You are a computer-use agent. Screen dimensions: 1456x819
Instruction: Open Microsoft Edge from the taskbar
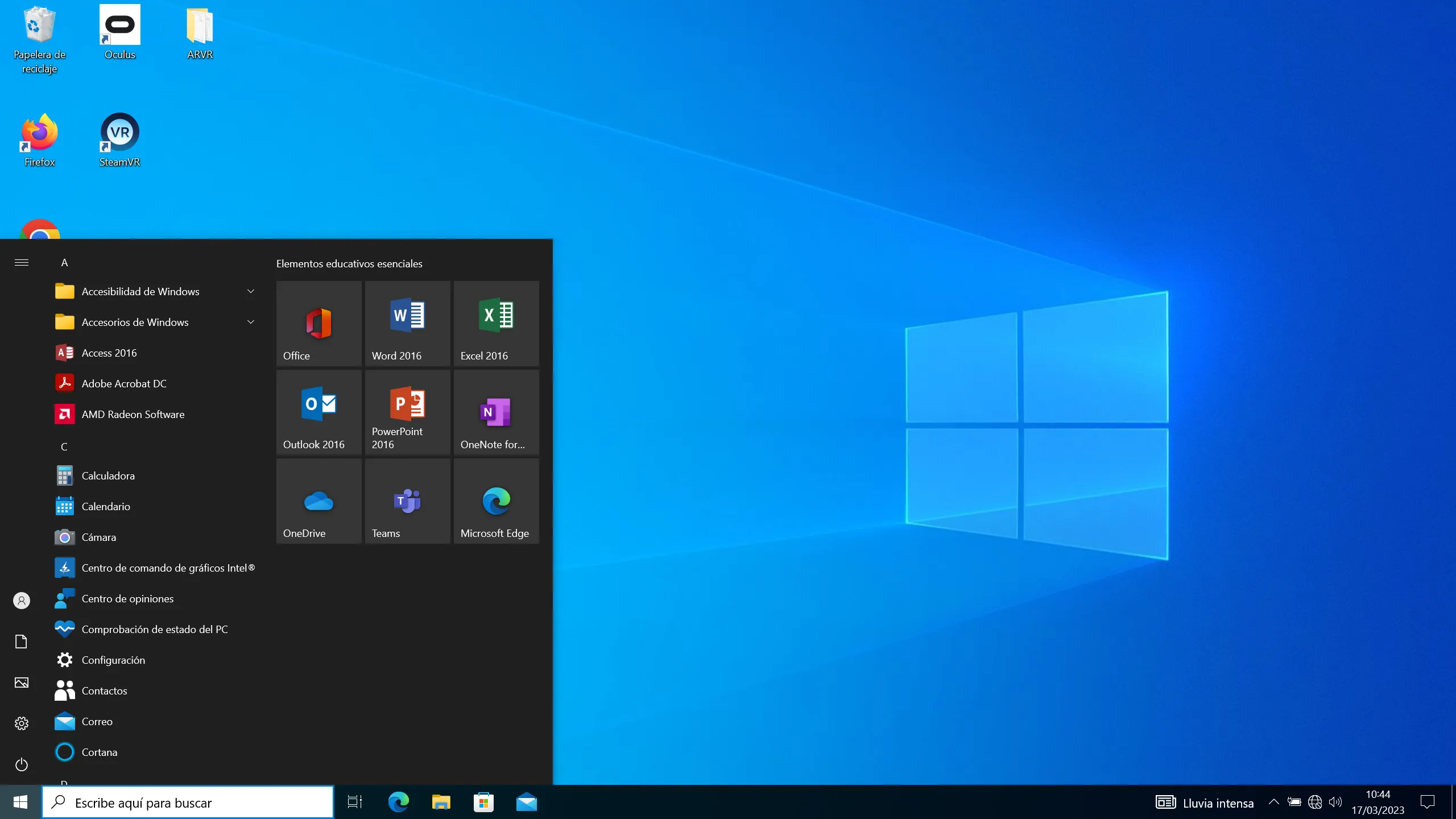point(398,803)
